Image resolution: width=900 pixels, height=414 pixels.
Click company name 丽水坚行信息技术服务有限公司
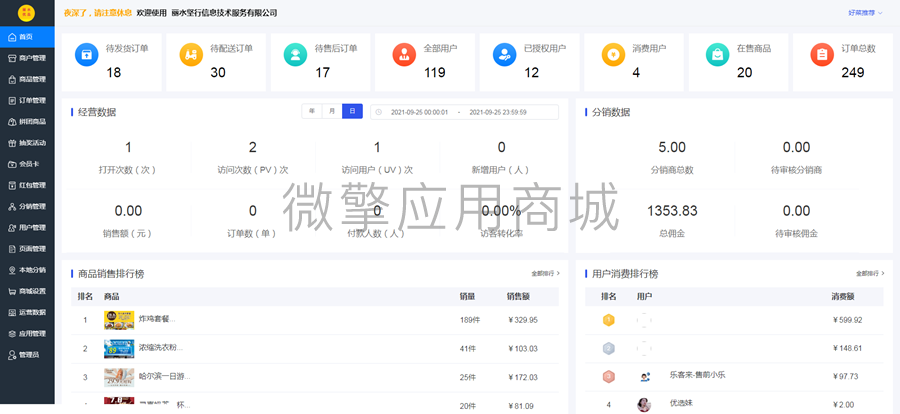tap(224, 13)
